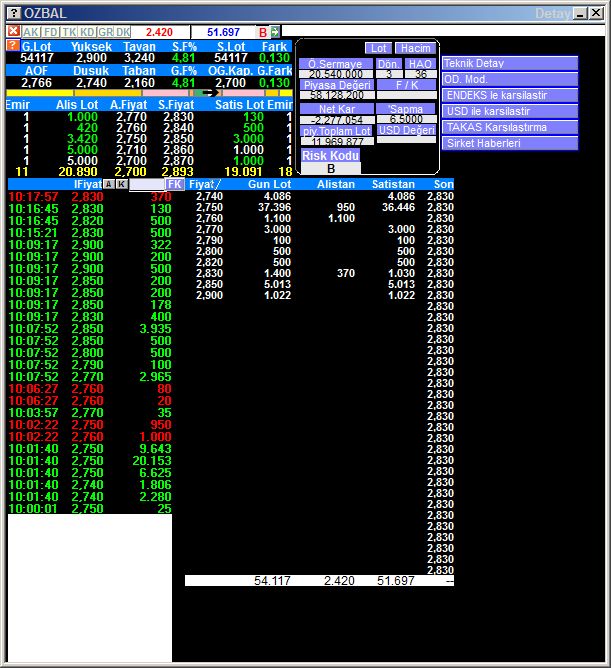This screenshot has width=611, height=668.
Task: Click bid price 2,770 in the order book
Action: [131, 117]
